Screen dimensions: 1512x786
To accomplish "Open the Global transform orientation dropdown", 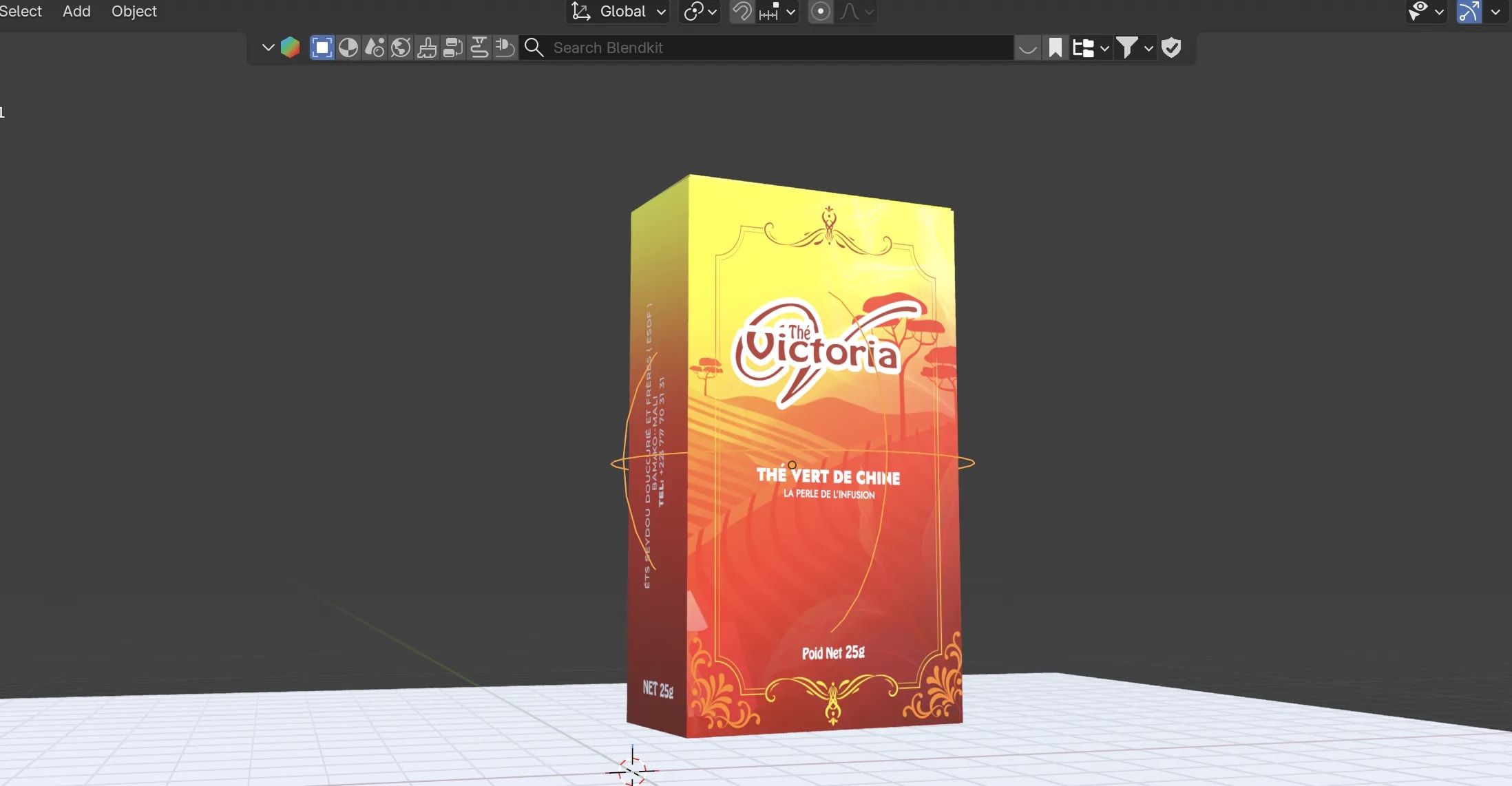I will (x=618, y=11).
